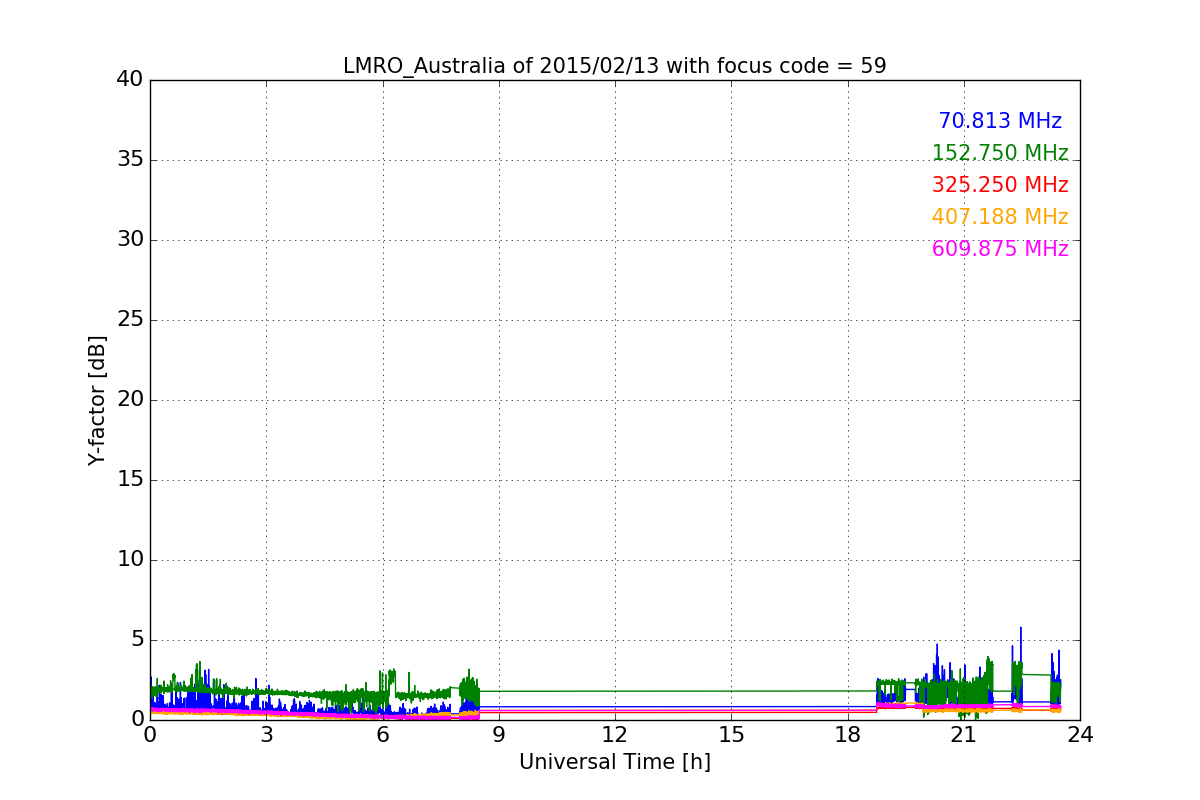
Task: Click the 12 tick on the x-axis
Action: point(615,735)
